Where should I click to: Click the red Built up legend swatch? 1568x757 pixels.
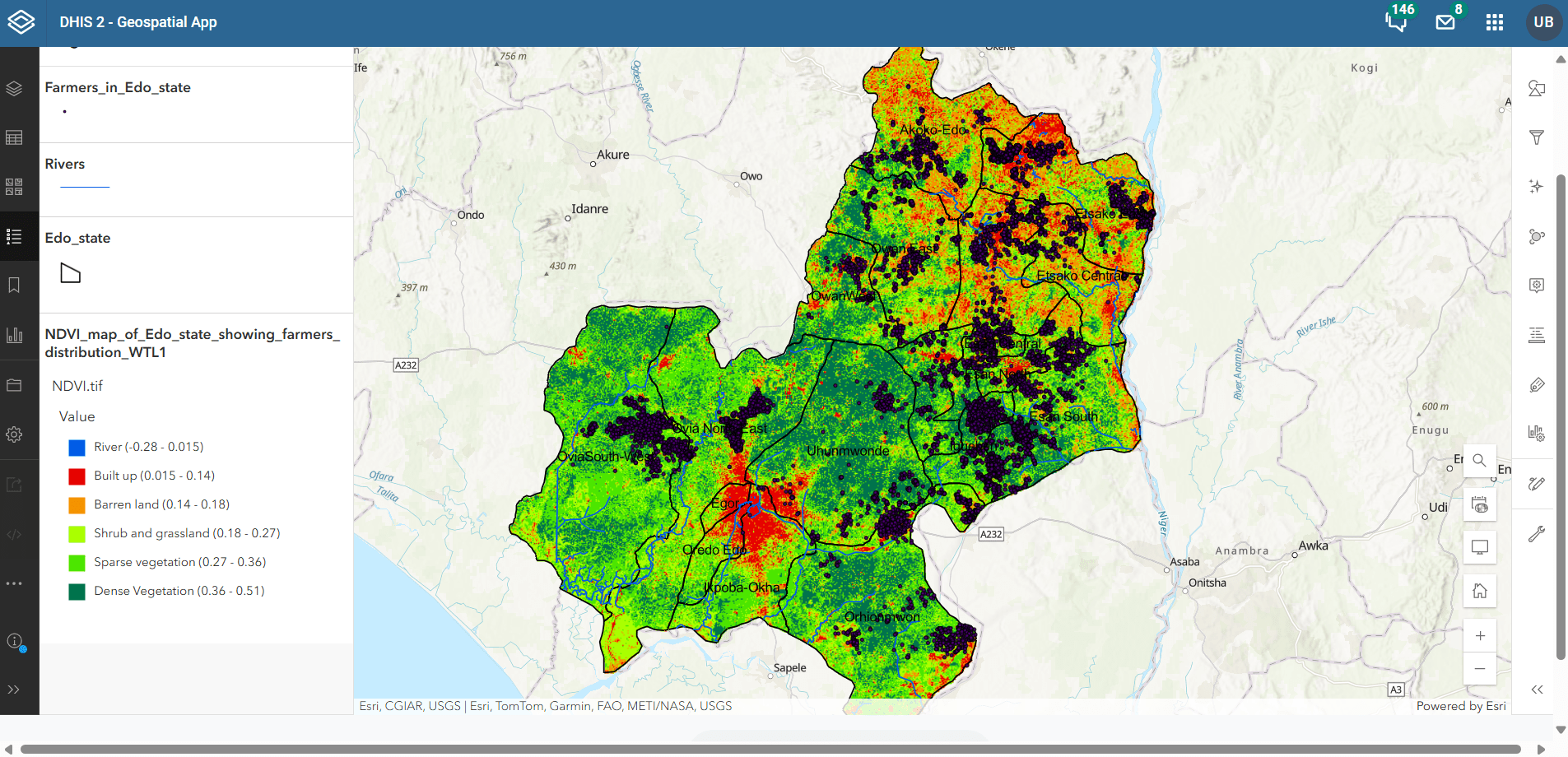click(x=77, y=476)
